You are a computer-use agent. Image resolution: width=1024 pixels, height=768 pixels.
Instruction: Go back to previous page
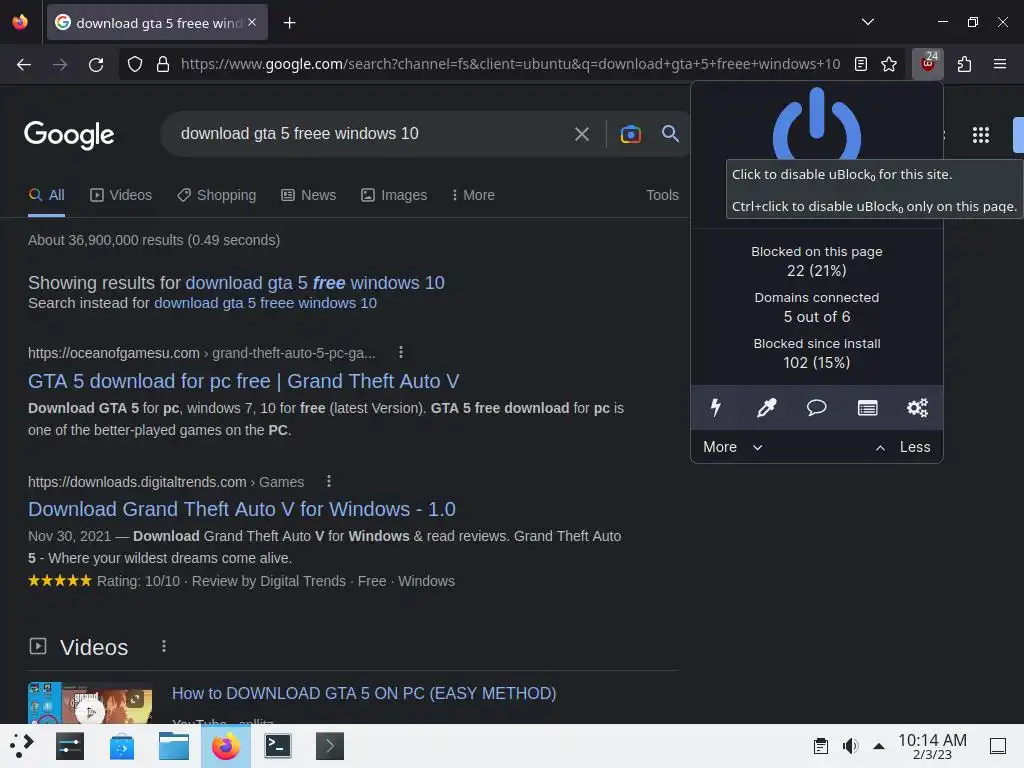[24, 64]
